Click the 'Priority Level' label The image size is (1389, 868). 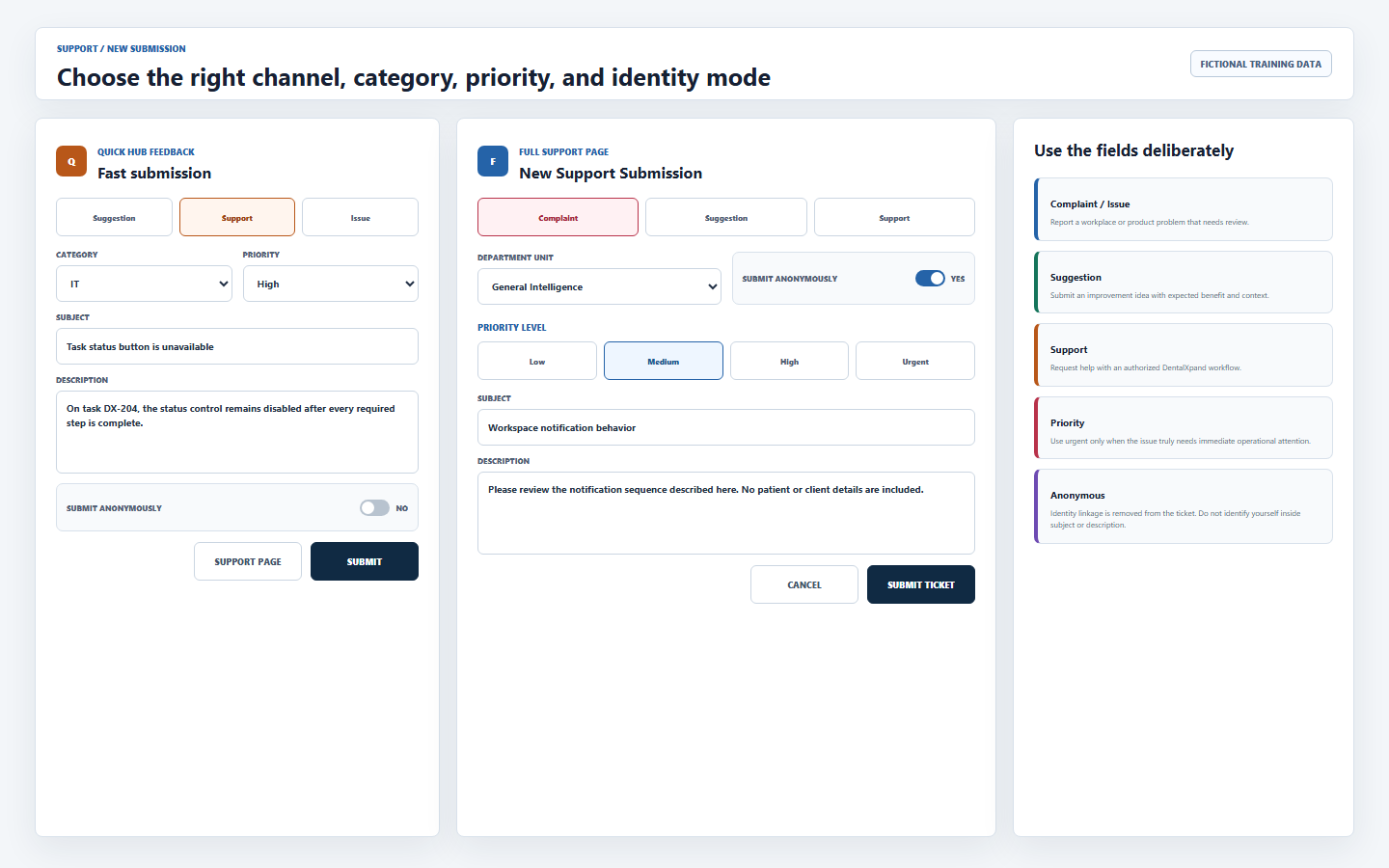click(x=512, y=327)
